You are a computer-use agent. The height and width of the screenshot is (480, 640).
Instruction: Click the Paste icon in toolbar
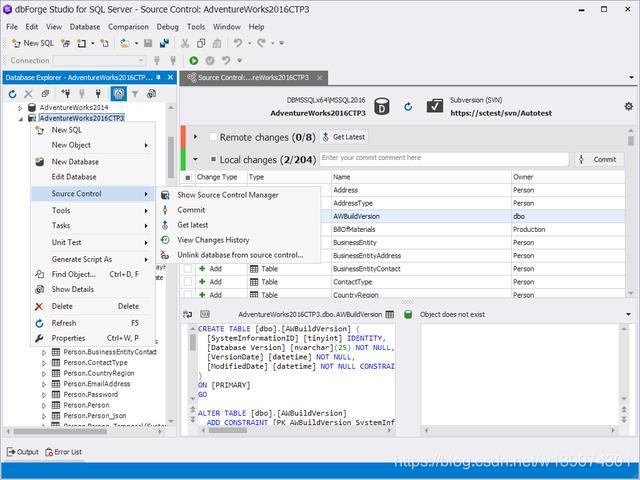point(217,43)
